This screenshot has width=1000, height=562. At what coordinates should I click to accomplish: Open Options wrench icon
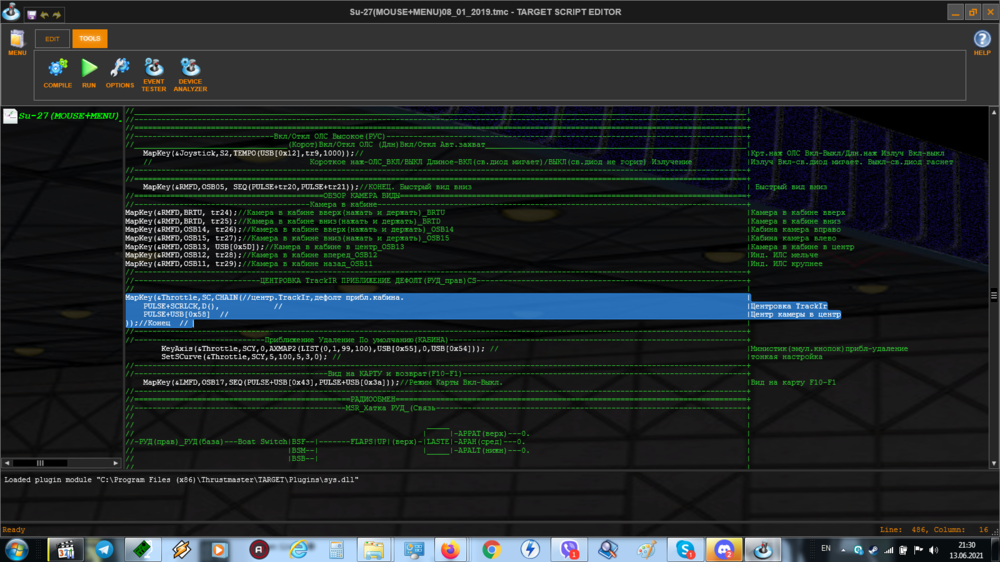tap(119, 68)
